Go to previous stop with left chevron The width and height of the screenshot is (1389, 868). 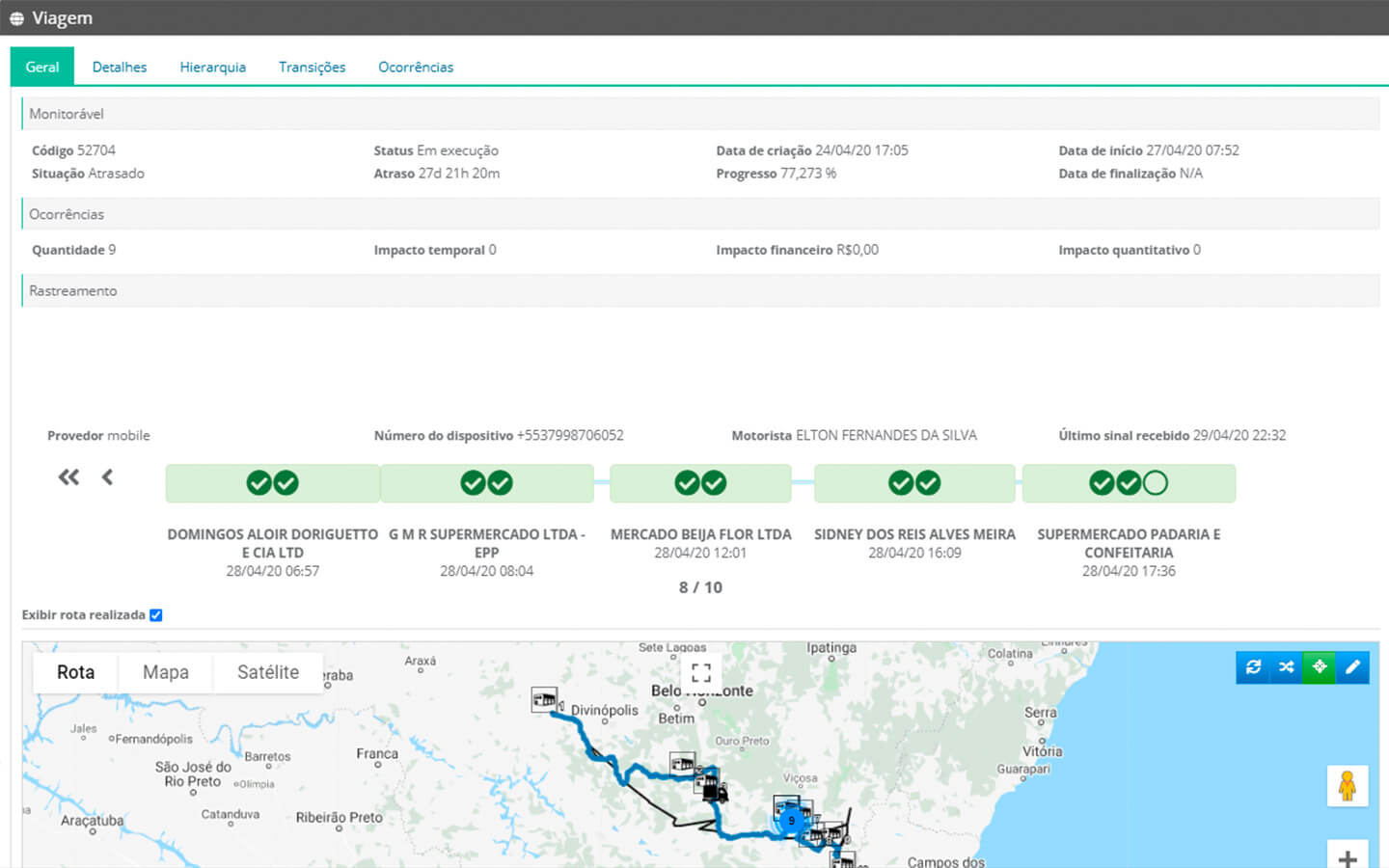pos(107,477)
